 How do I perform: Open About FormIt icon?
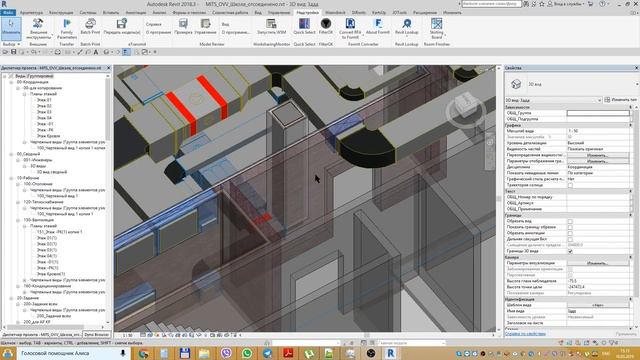point(378,27)
